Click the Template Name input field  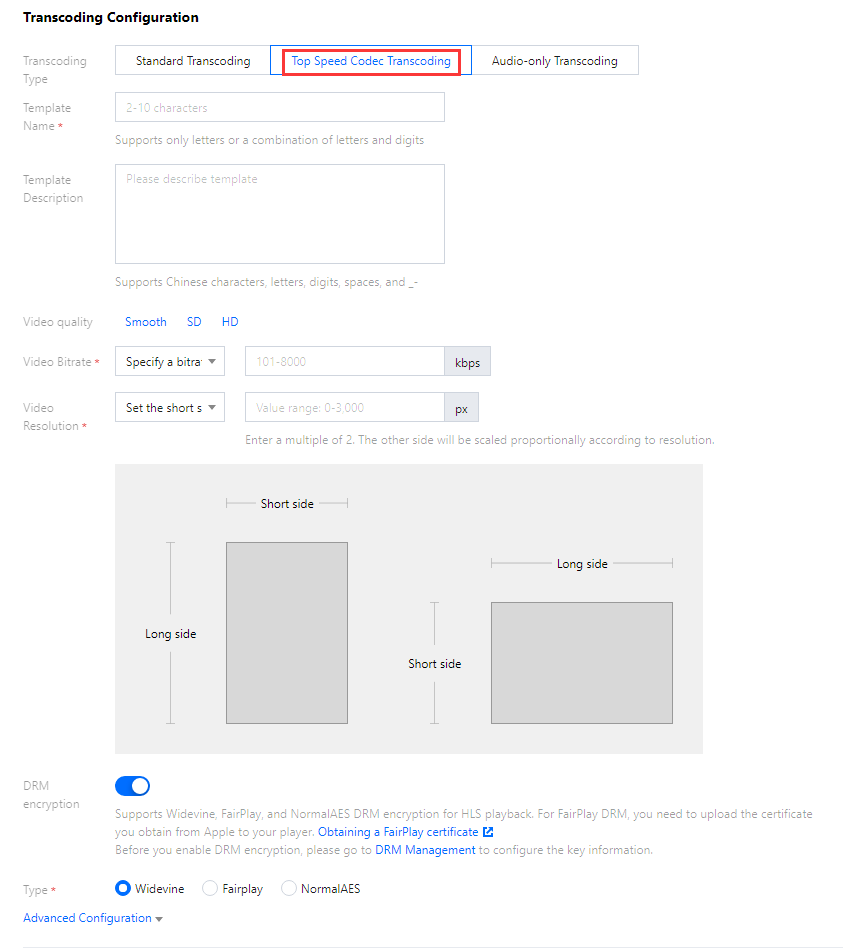click(x=280, y=107)
